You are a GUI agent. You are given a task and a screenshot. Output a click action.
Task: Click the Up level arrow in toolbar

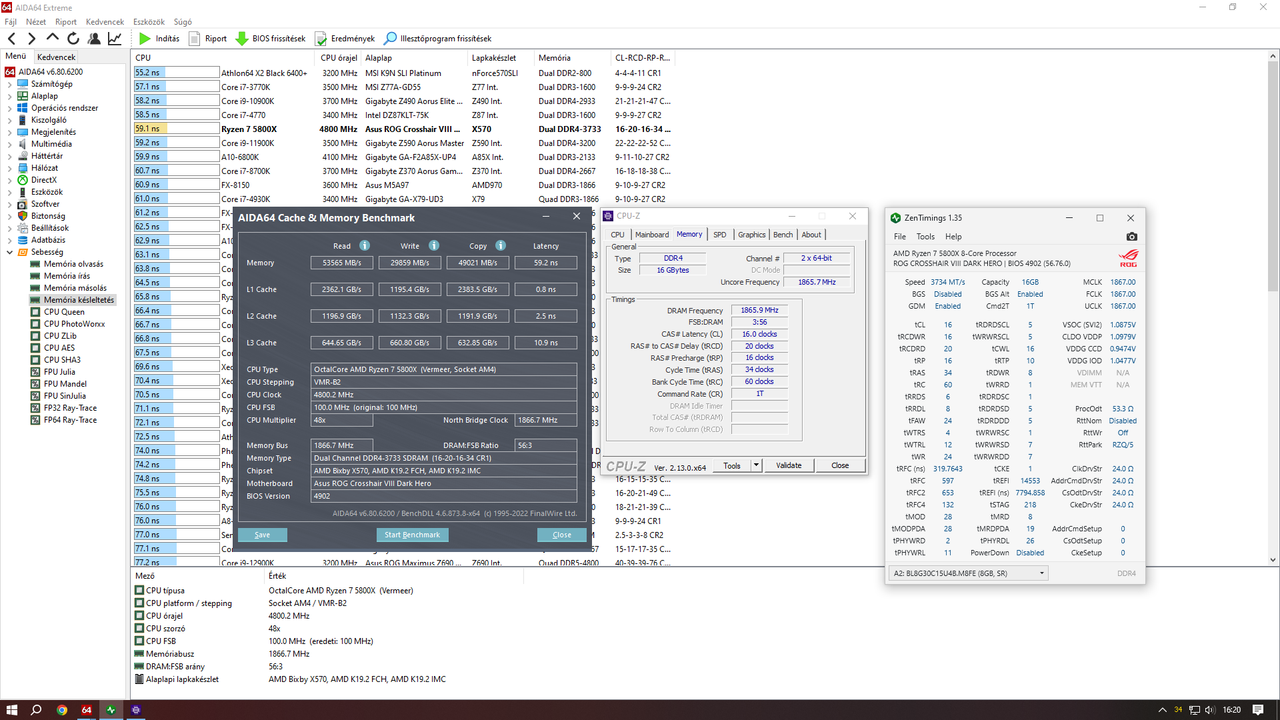click(52, 39)
